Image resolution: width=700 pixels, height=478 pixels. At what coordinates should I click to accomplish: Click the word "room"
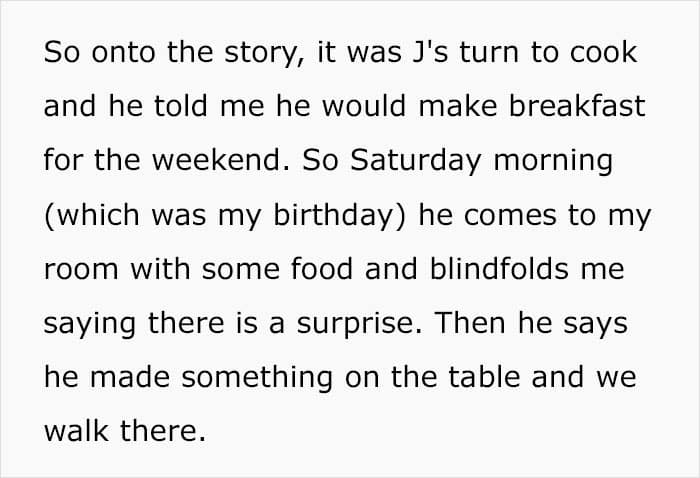point(81,270)
